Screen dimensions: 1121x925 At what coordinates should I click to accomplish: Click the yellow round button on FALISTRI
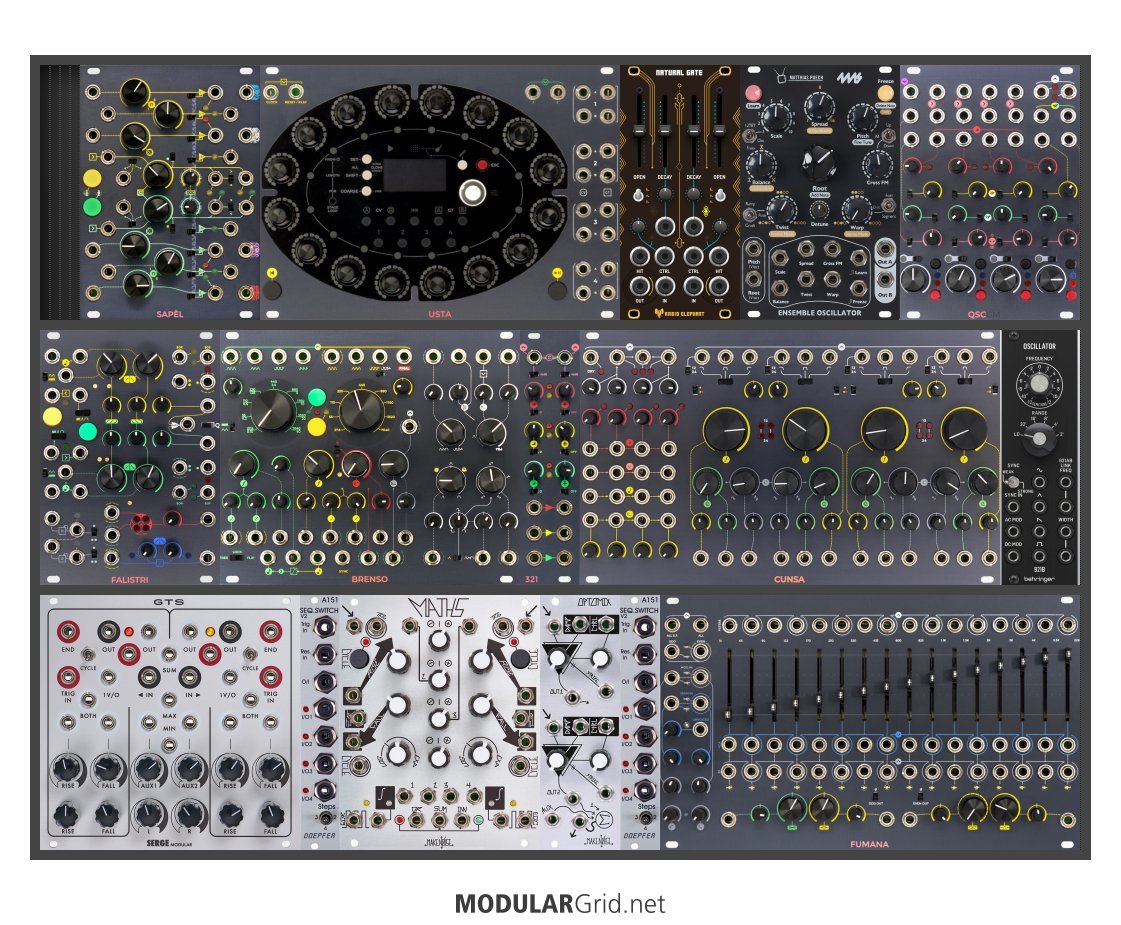point(52,416)
